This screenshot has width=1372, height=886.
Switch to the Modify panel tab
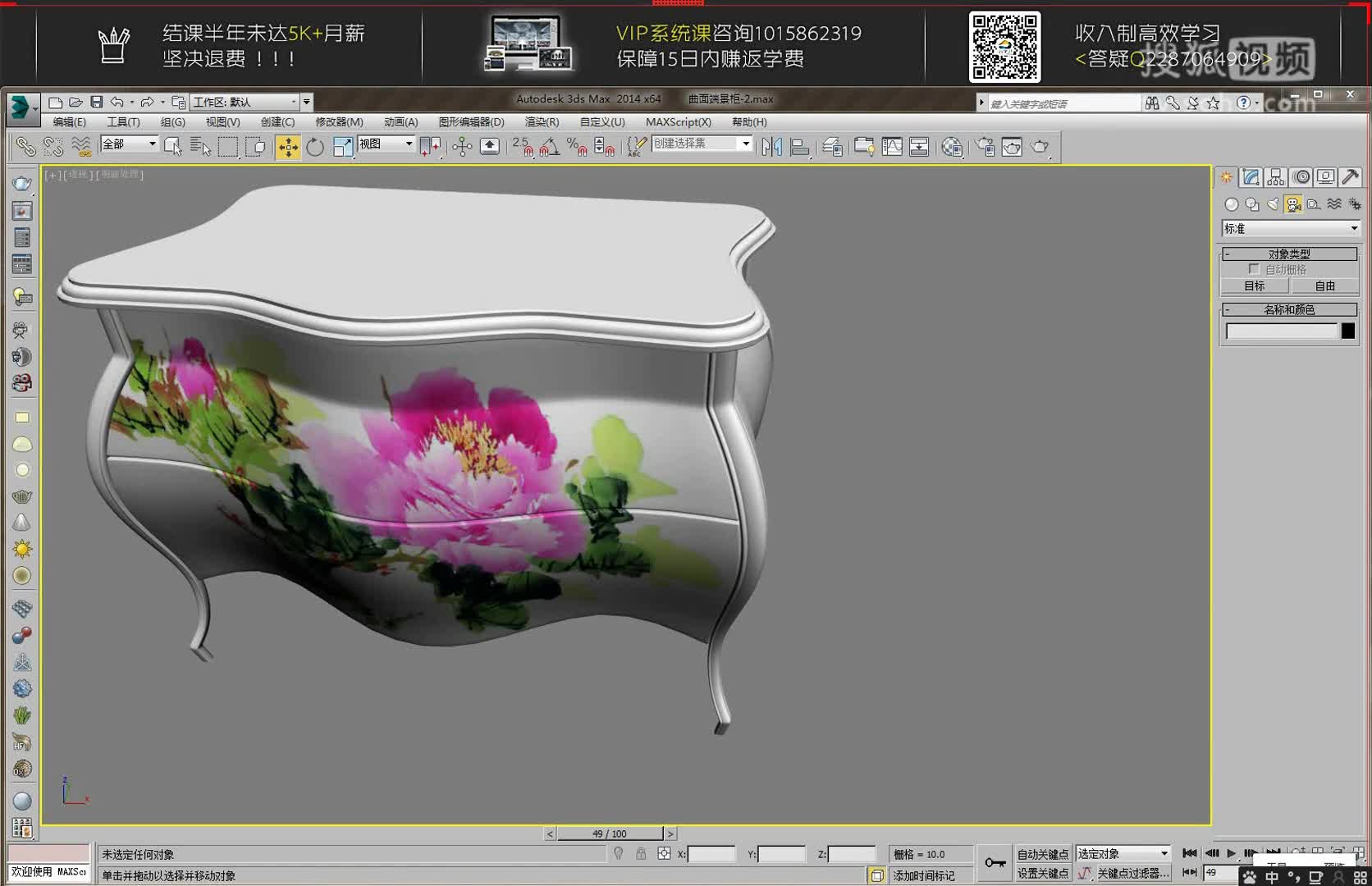(x=1251, y=177)
